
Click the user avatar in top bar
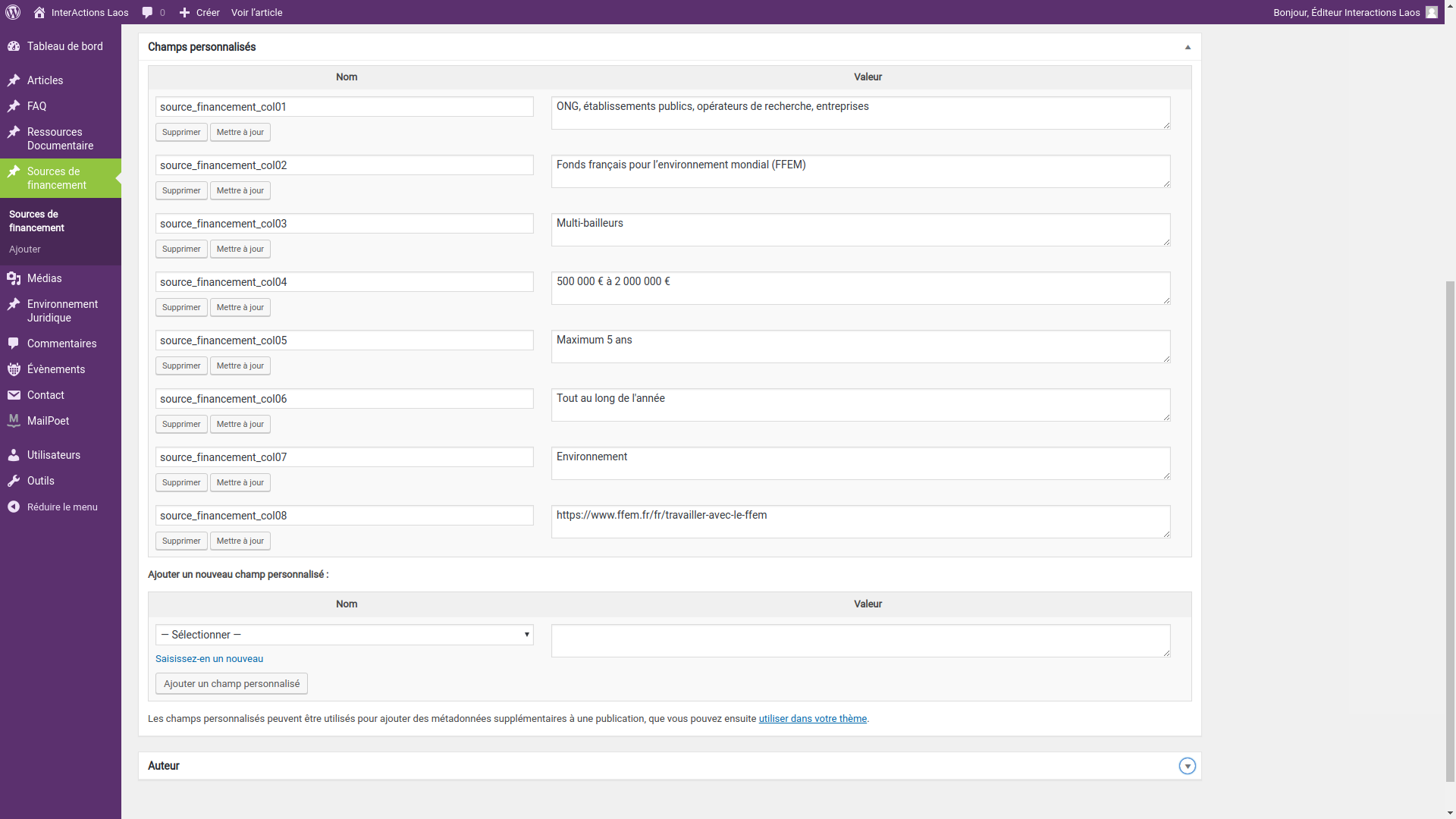(x=1431, y=12)
